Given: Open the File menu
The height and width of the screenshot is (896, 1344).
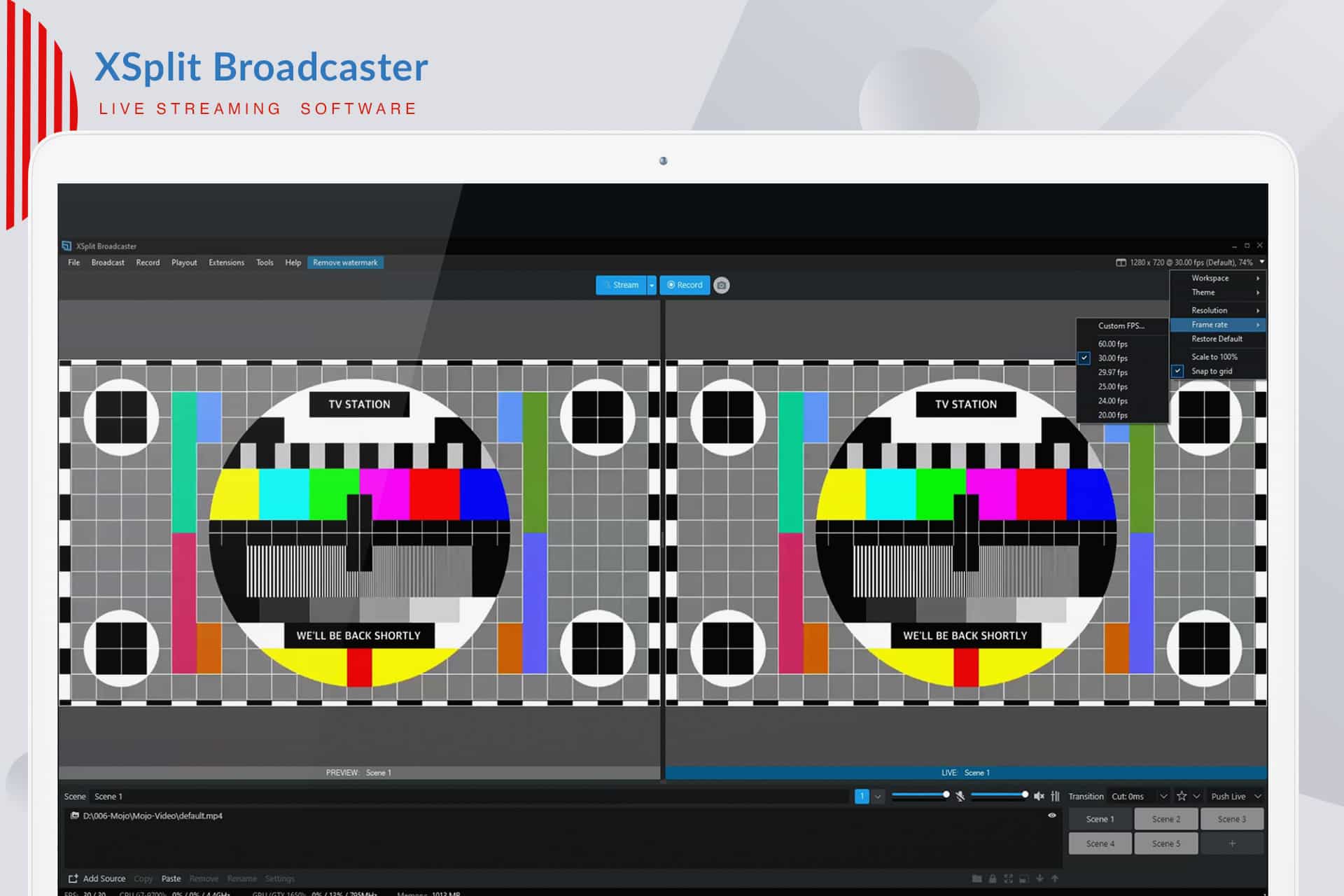Looking at the screenshot, I should [74, 262].
